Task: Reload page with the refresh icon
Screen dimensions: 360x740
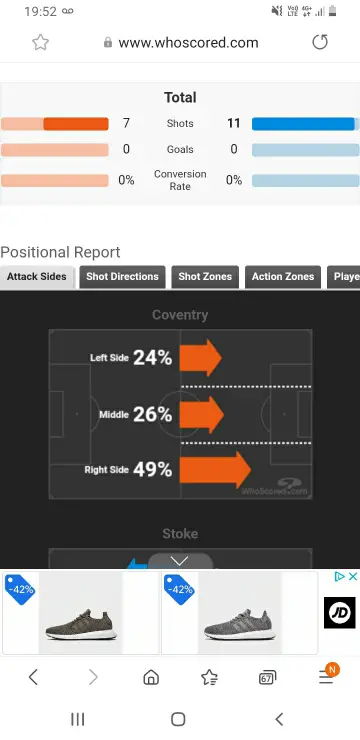Action: point(320,42)
